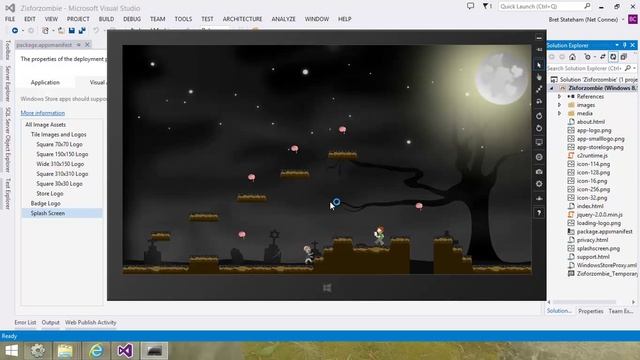
Task: Open the Output panel tab
Action: [x=51, y=322]
